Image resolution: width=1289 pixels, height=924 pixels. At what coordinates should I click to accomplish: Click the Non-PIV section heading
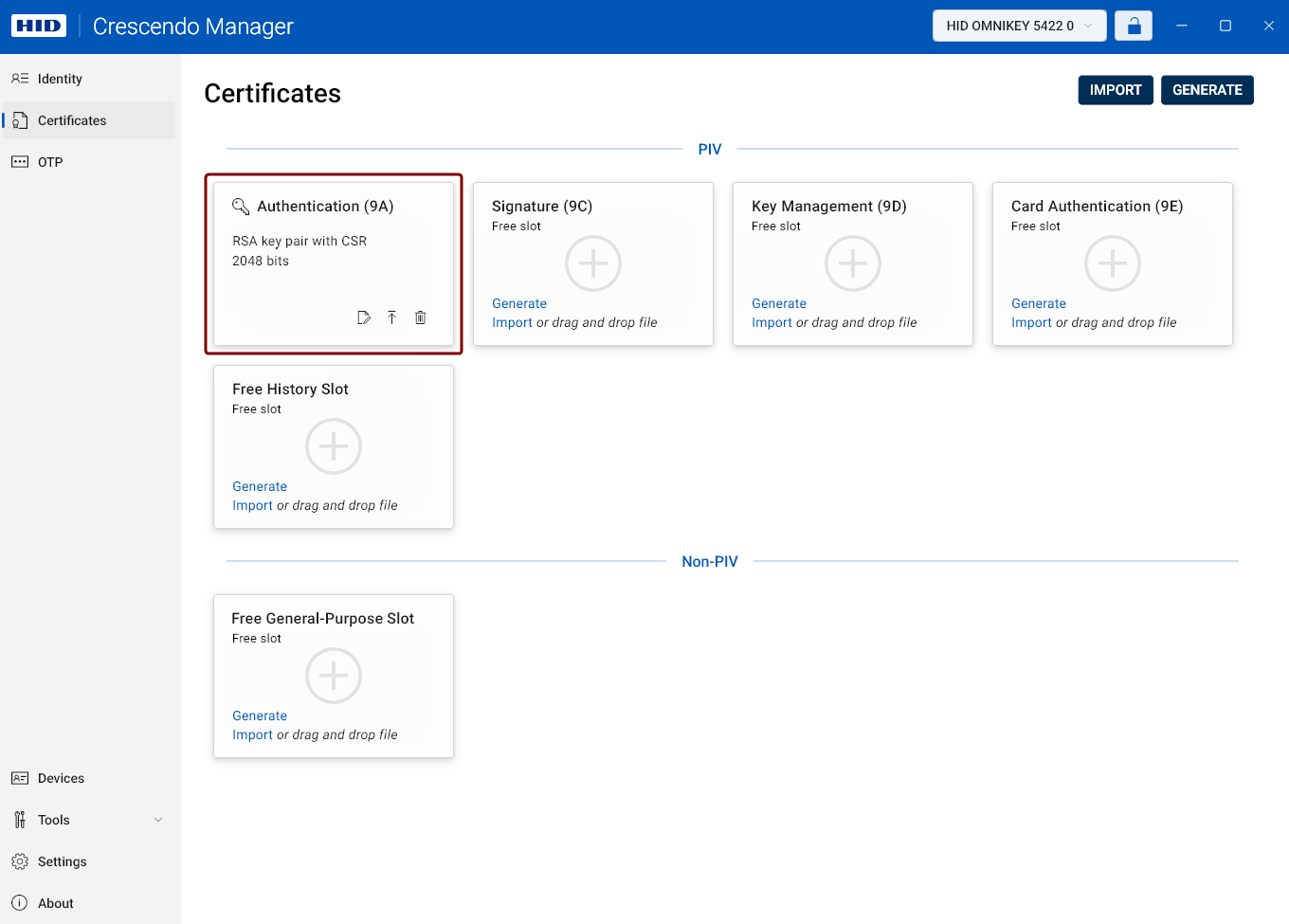pos(710,561)
